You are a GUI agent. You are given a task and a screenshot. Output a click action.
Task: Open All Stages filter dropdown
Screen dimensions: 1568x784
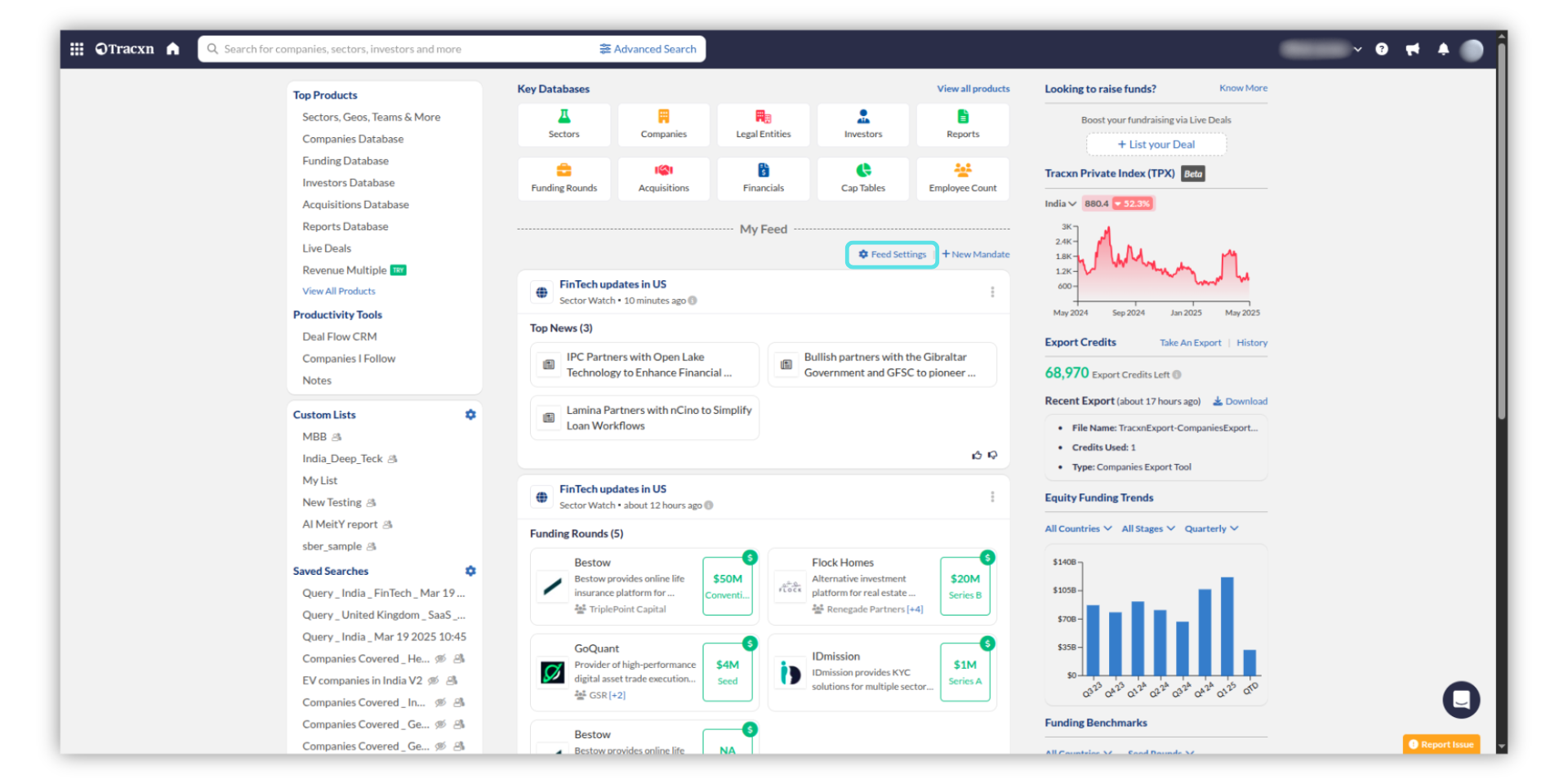tap(1147, 528)
